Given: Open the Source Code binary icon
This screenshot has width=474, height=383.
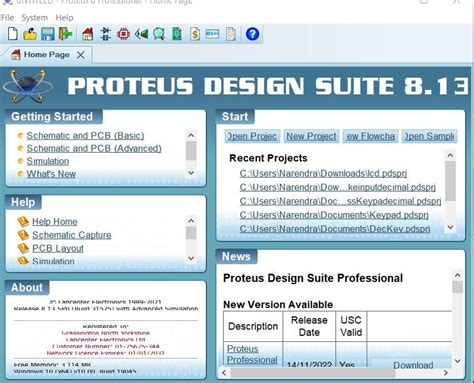Looking at the screenshot, I should 212,34.
